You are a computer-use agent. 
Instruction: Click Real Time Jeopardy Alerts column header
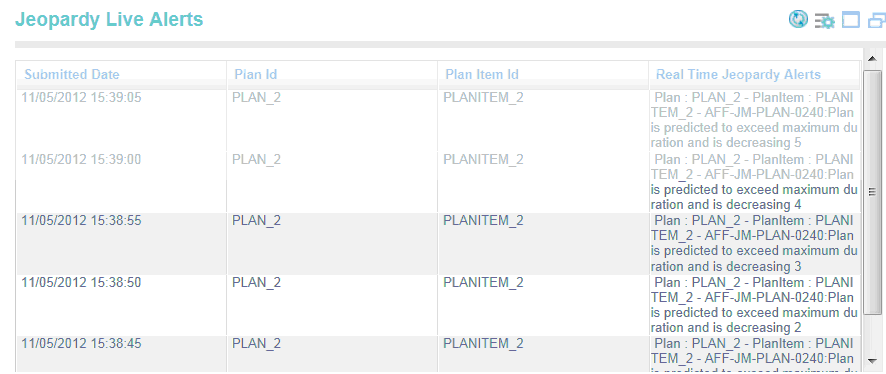click(738, 75)
